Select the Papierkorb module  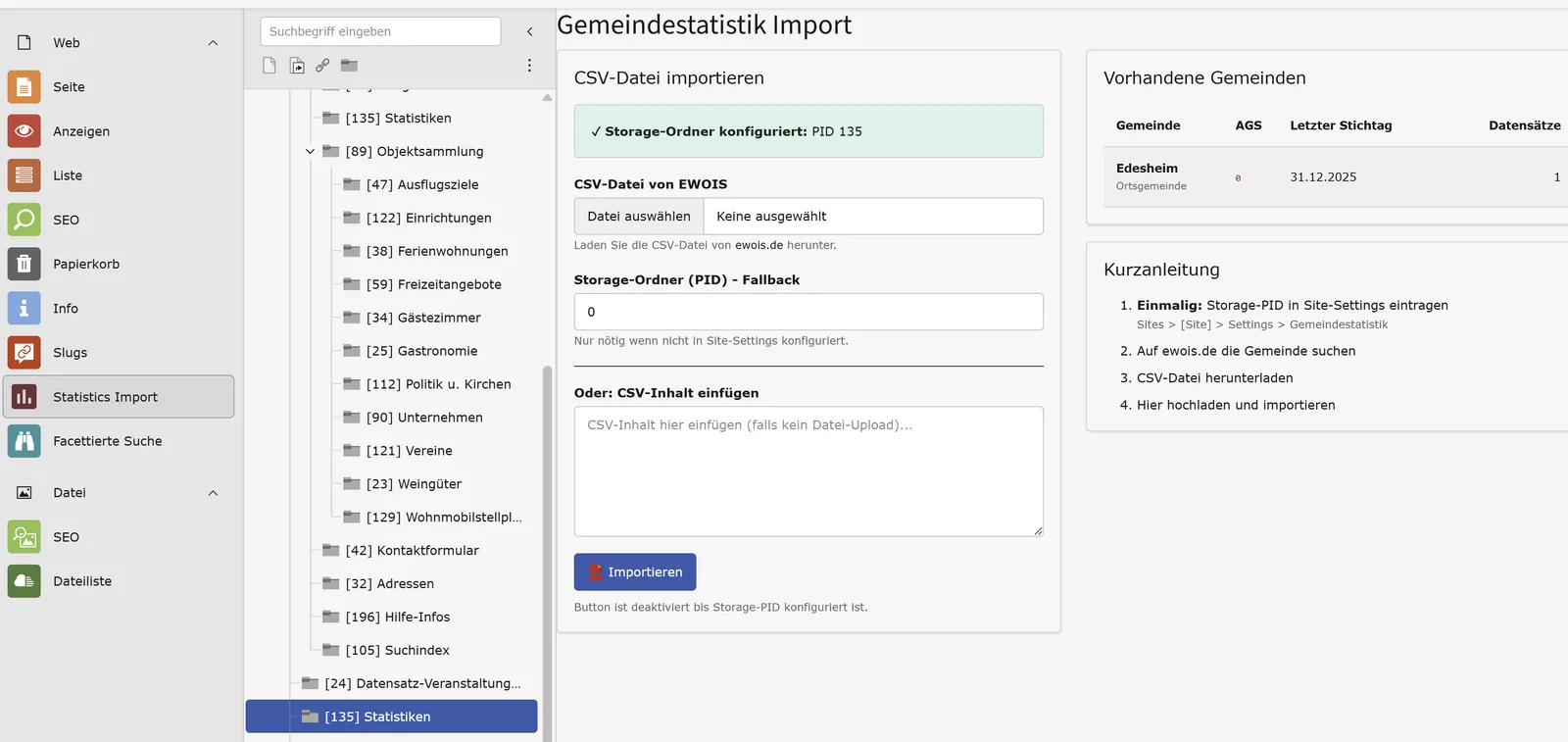[x=119, y=264]
